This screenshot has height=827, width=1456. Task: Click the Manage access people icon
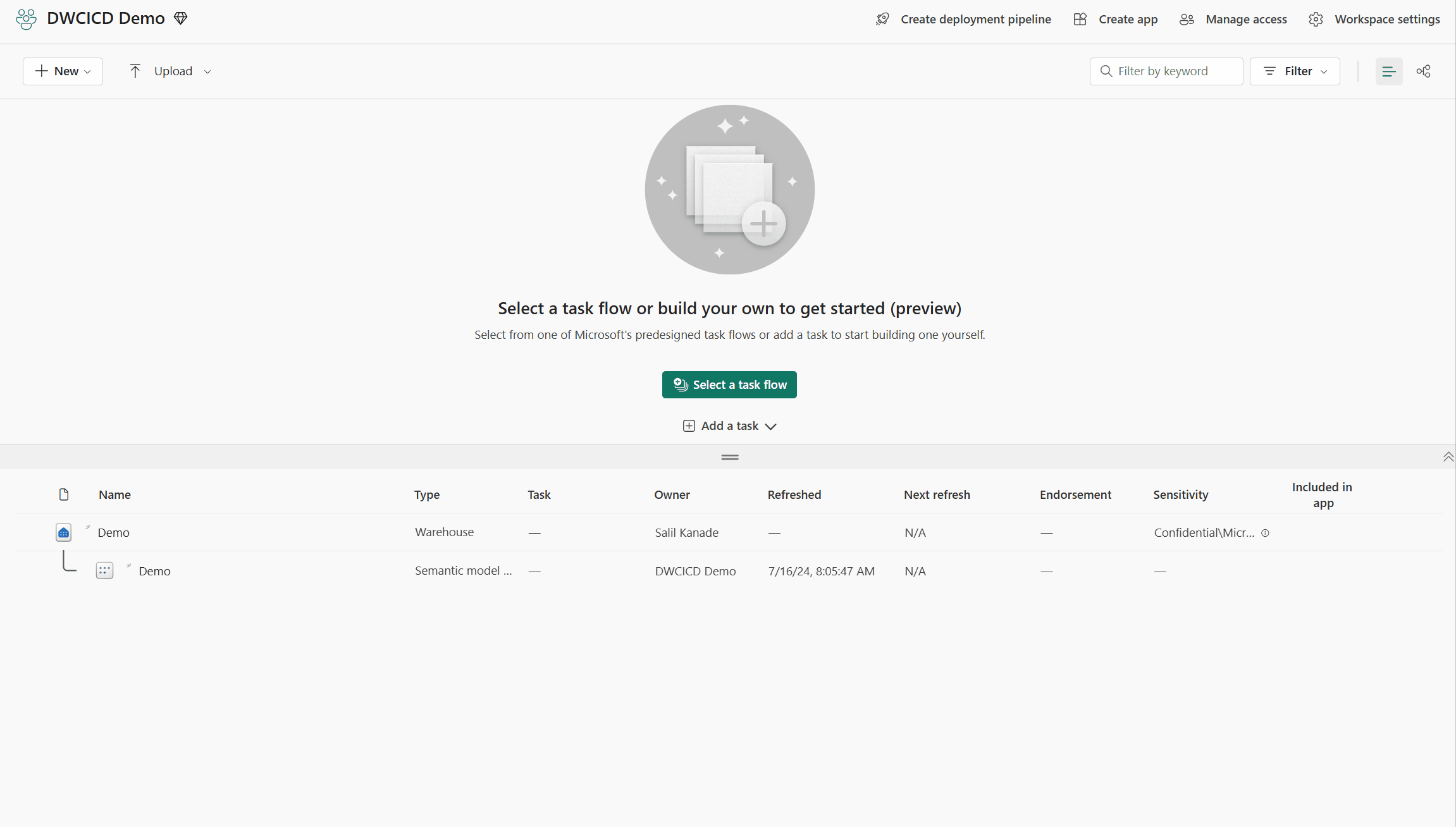[1187, 19]
